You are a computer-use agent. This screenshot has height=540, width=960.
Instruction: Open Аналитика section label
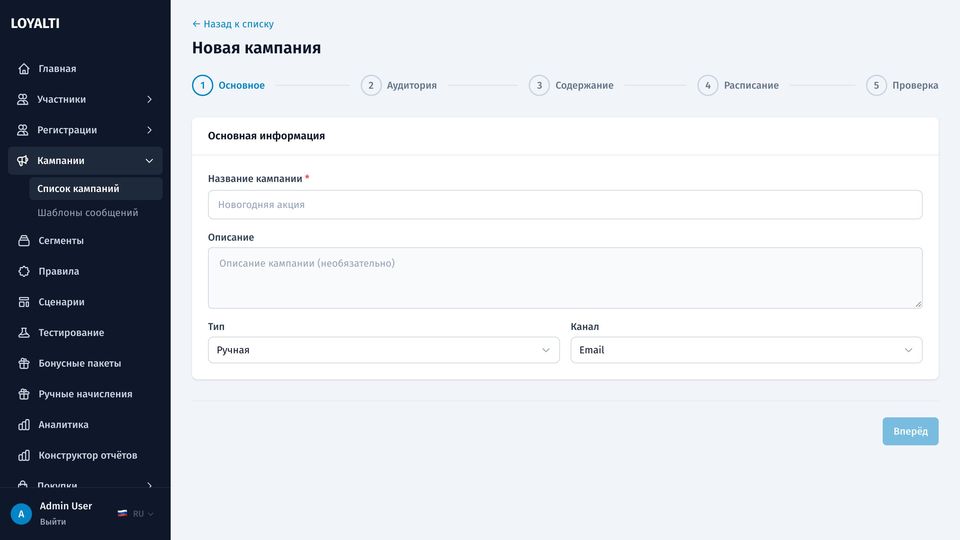coord(64,424)
